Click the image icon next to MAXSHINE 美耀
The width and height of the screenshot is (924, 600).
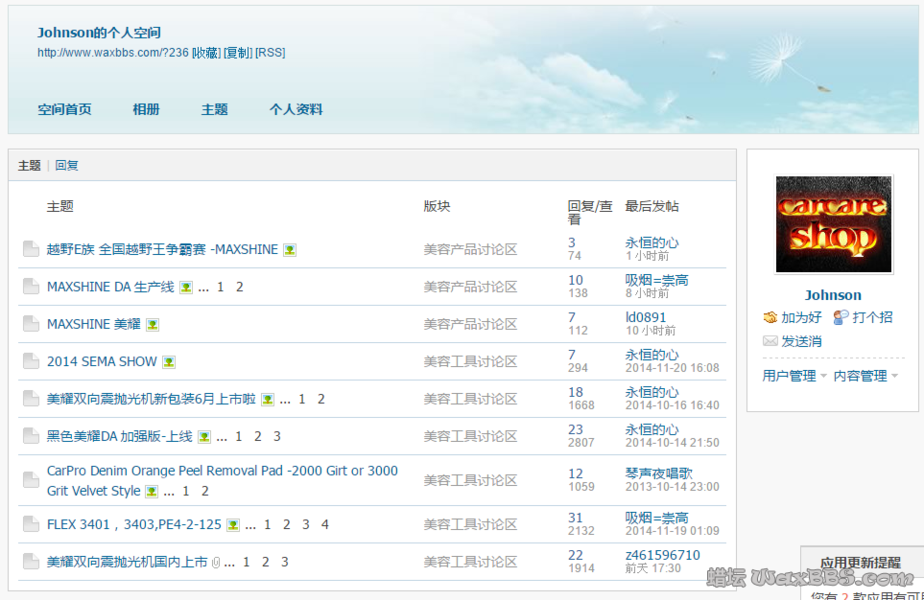[x=152, y=325]
